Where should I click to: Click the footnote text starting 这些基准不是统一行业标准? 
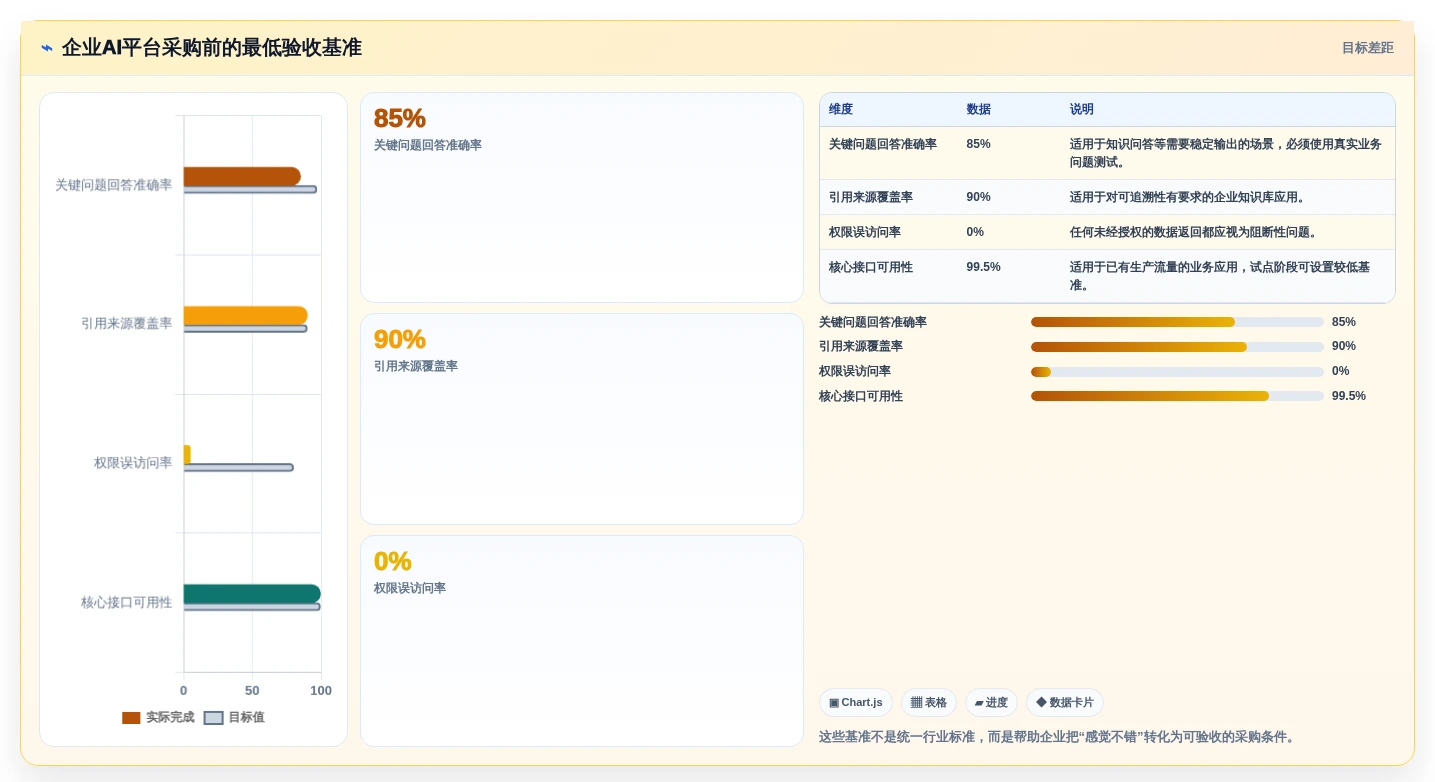[1059, 737]
